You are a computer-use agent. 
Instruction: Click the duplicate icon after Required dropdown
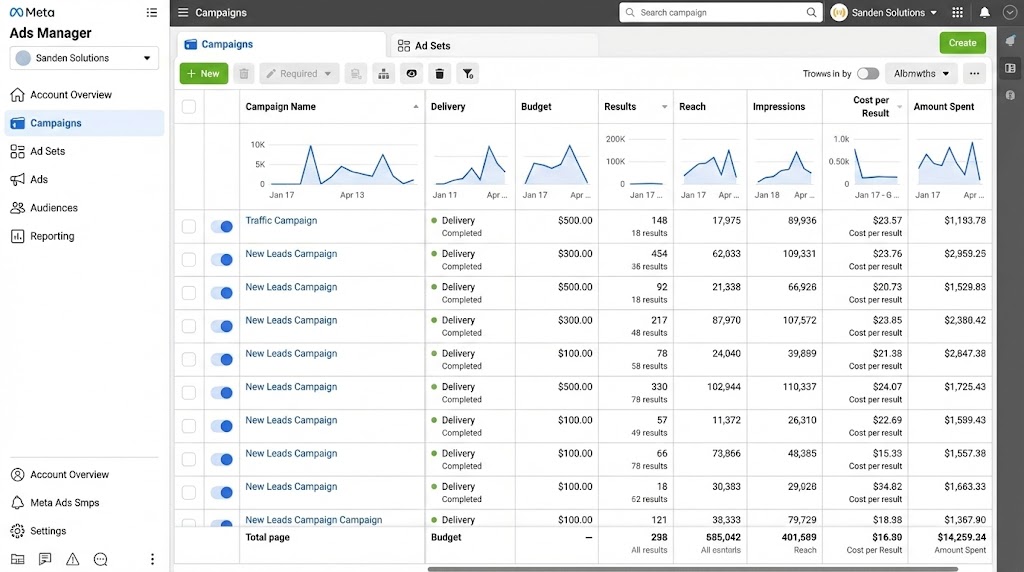356,74
